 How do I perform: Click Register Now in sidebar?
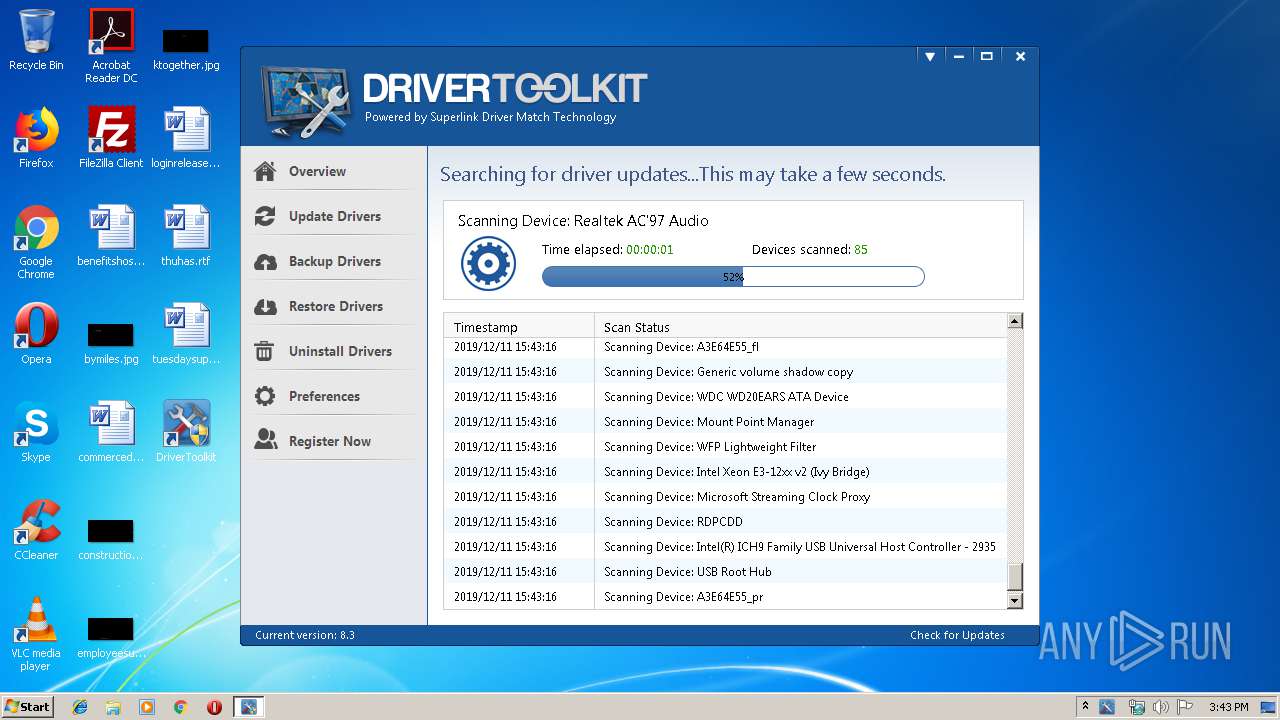[x=332, y=441]
